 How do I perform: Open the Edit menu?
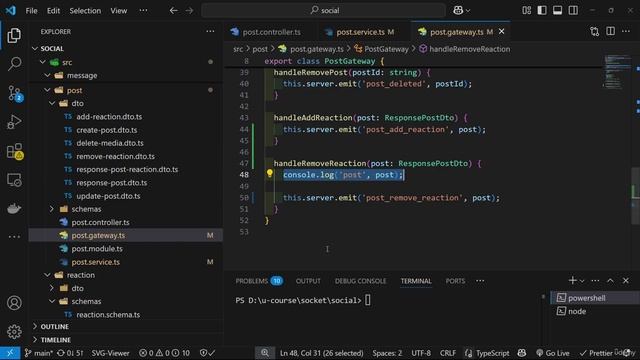[53, 11]
